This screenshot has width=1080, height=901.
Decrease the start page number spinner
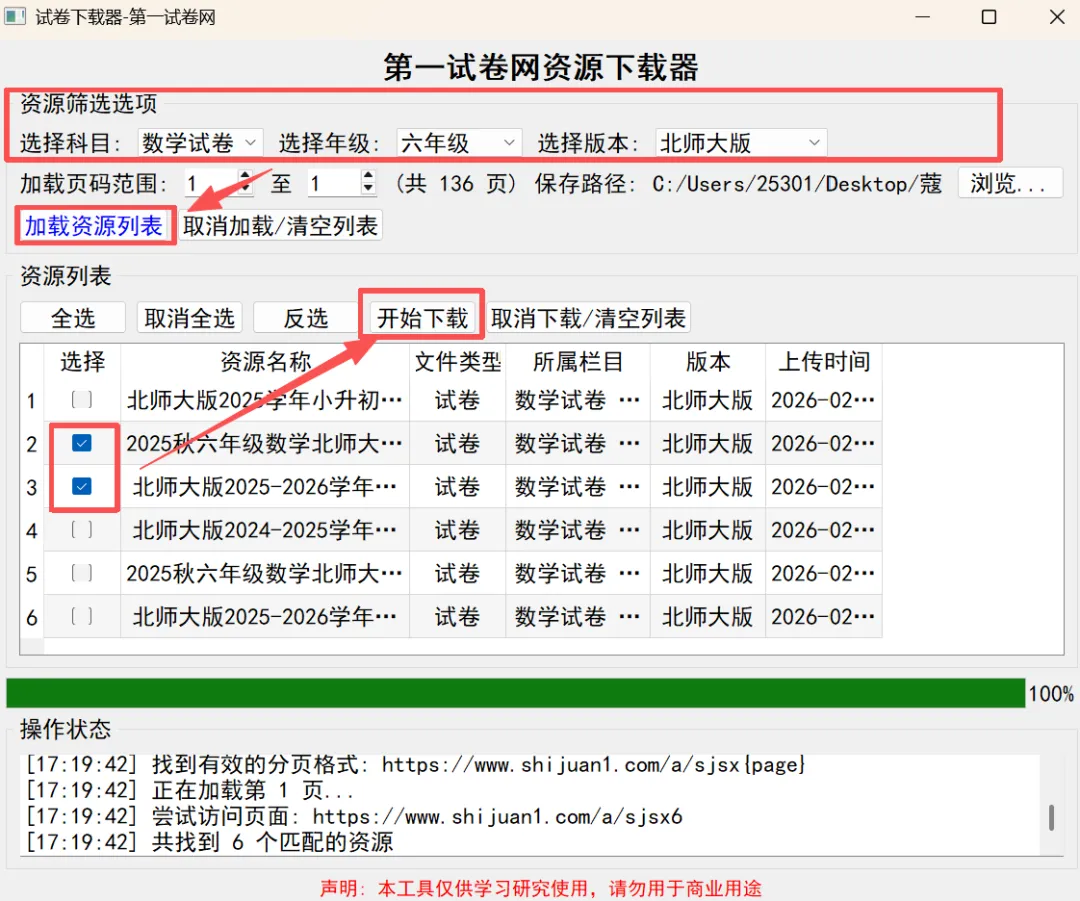click(x=245, y=189)
